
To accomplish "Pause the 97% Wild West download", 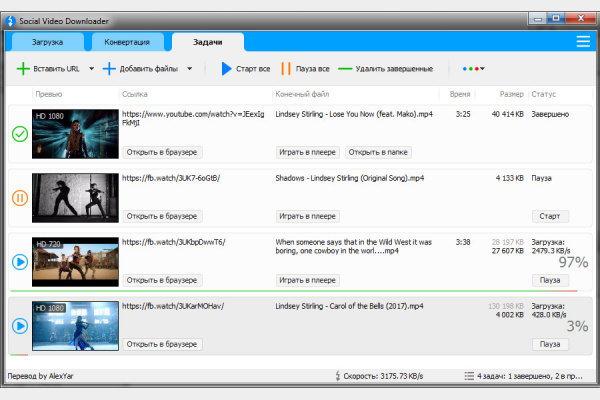I will [549, 280].
